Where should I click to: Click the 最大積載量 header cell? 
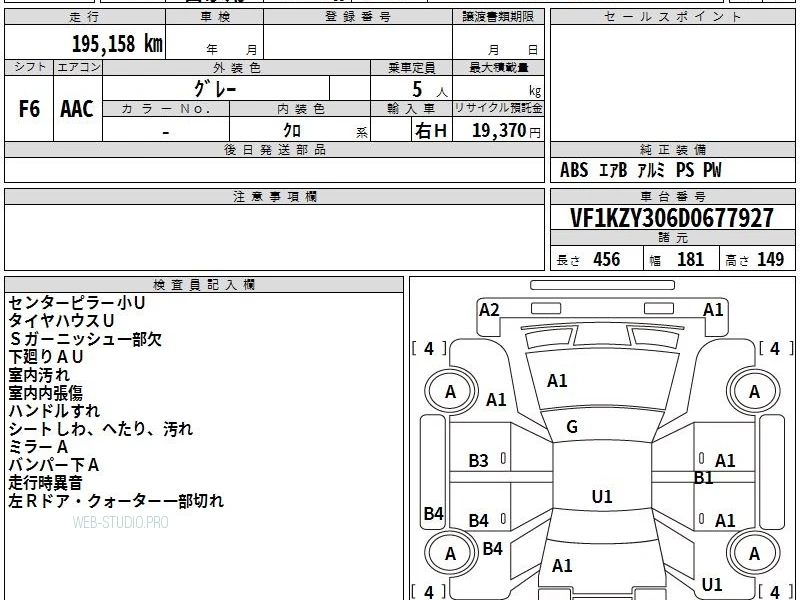[498, 67]
